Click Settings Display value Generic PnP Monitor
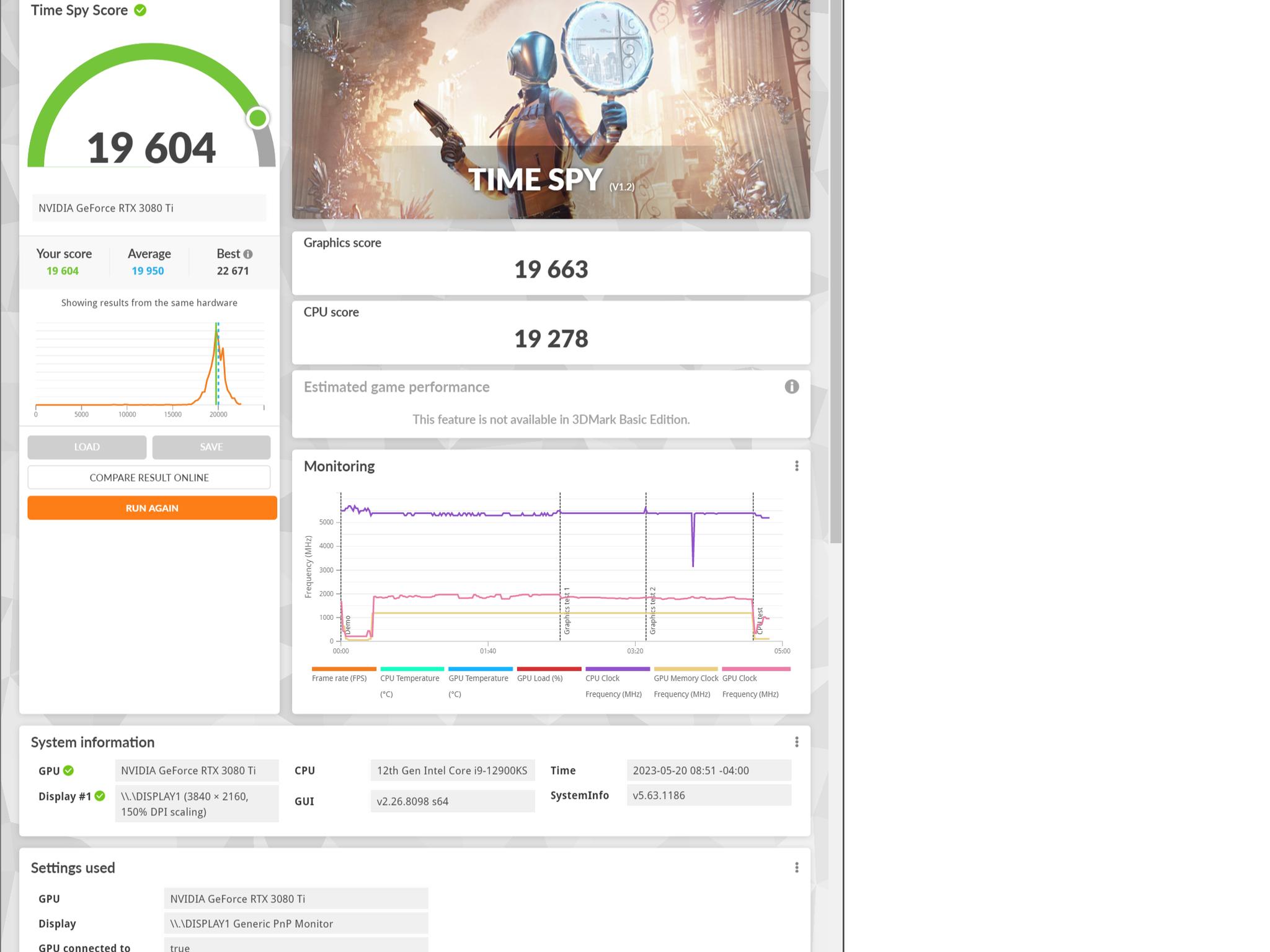The height and width of the screenshot is (952, 1270). 296,923
